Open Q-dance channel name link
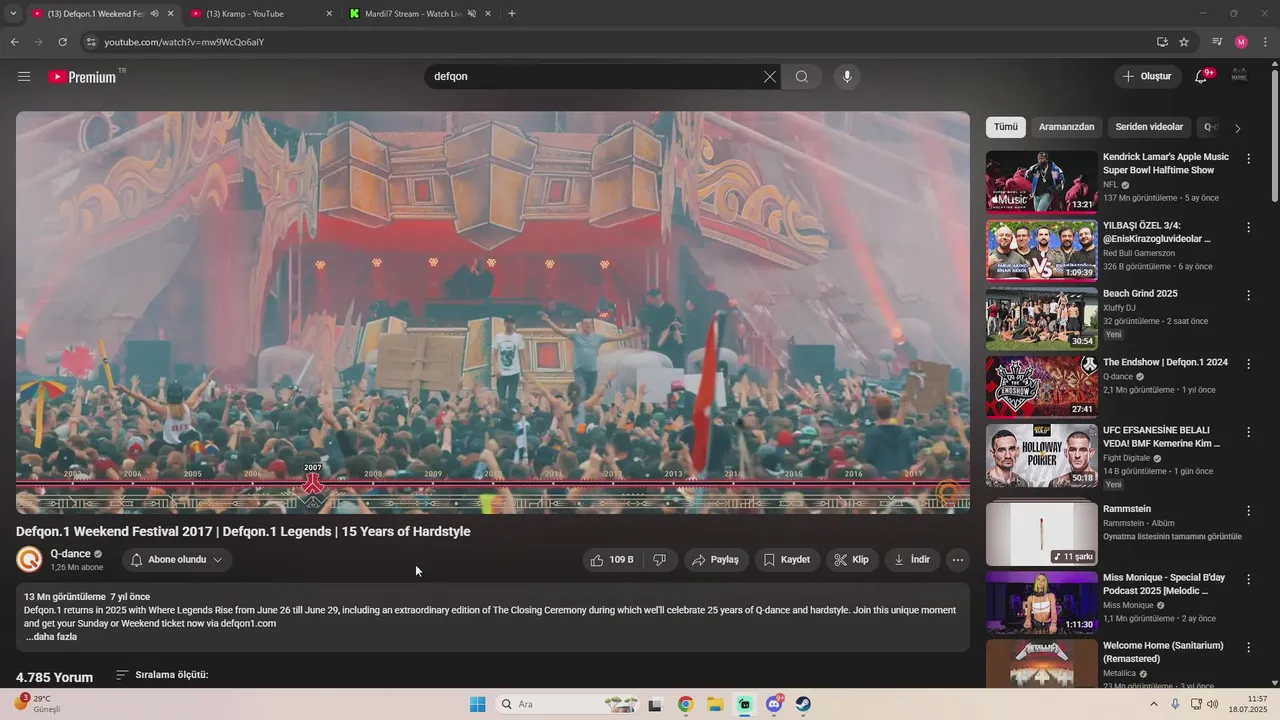1280x720 pixels. click(70, 554)
